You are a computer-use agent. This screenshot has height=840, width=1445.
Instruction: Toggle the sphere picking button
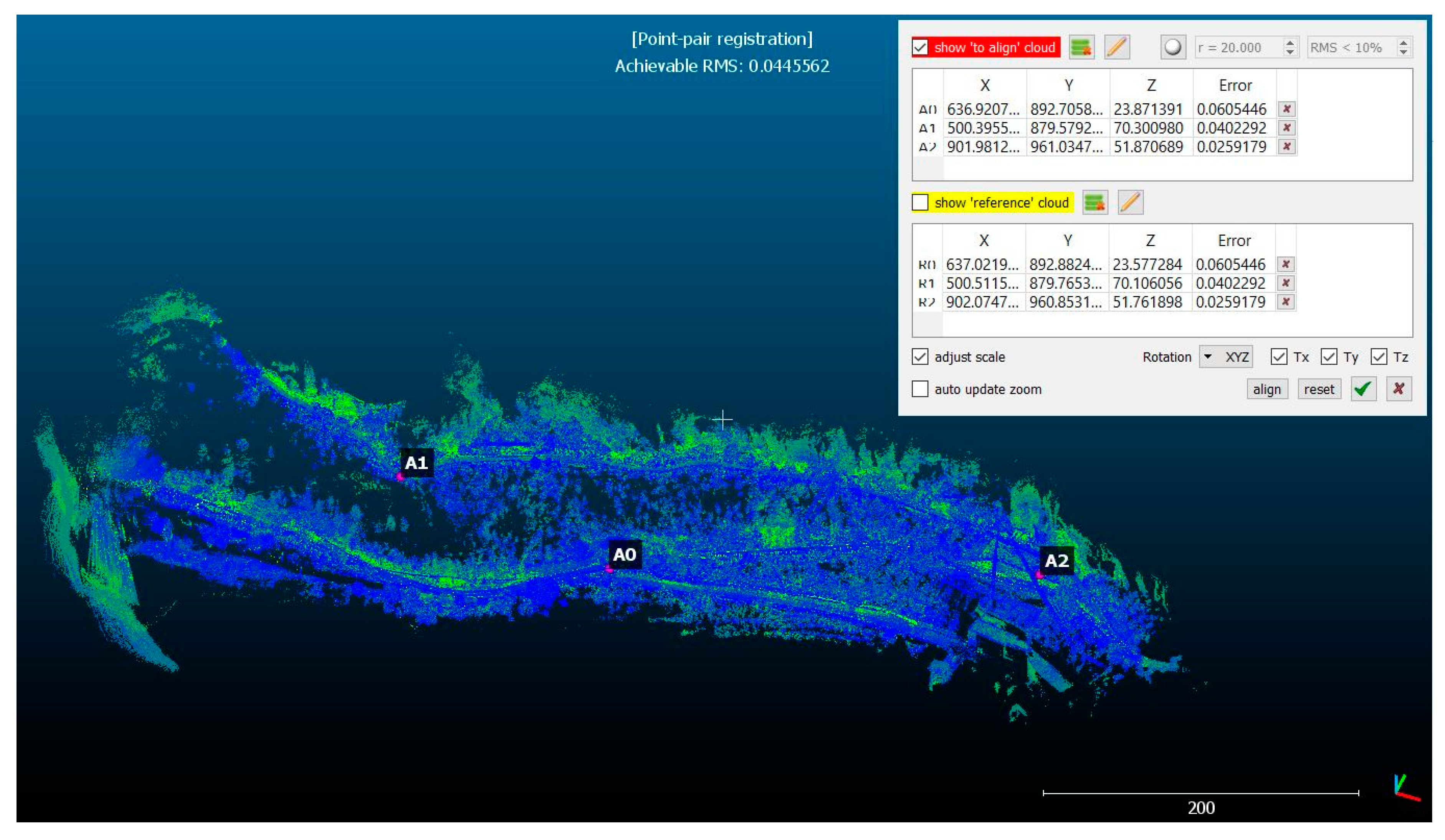[1173, 47]
